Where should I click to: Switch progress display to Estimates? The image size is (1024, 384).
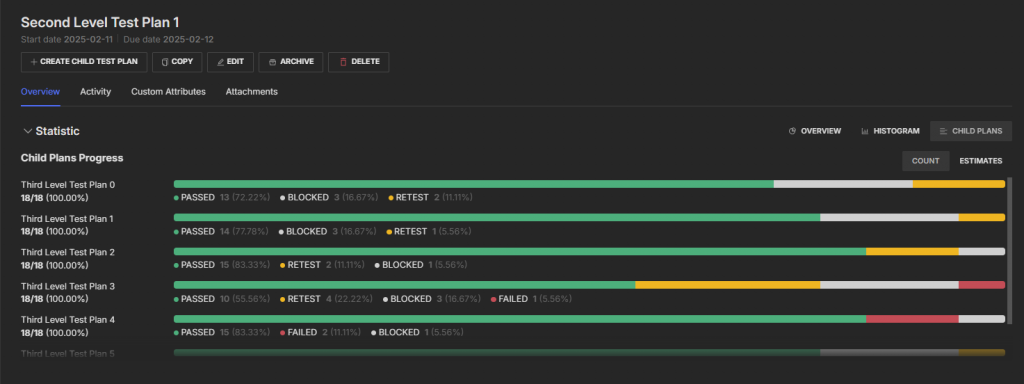click(980, 161)
